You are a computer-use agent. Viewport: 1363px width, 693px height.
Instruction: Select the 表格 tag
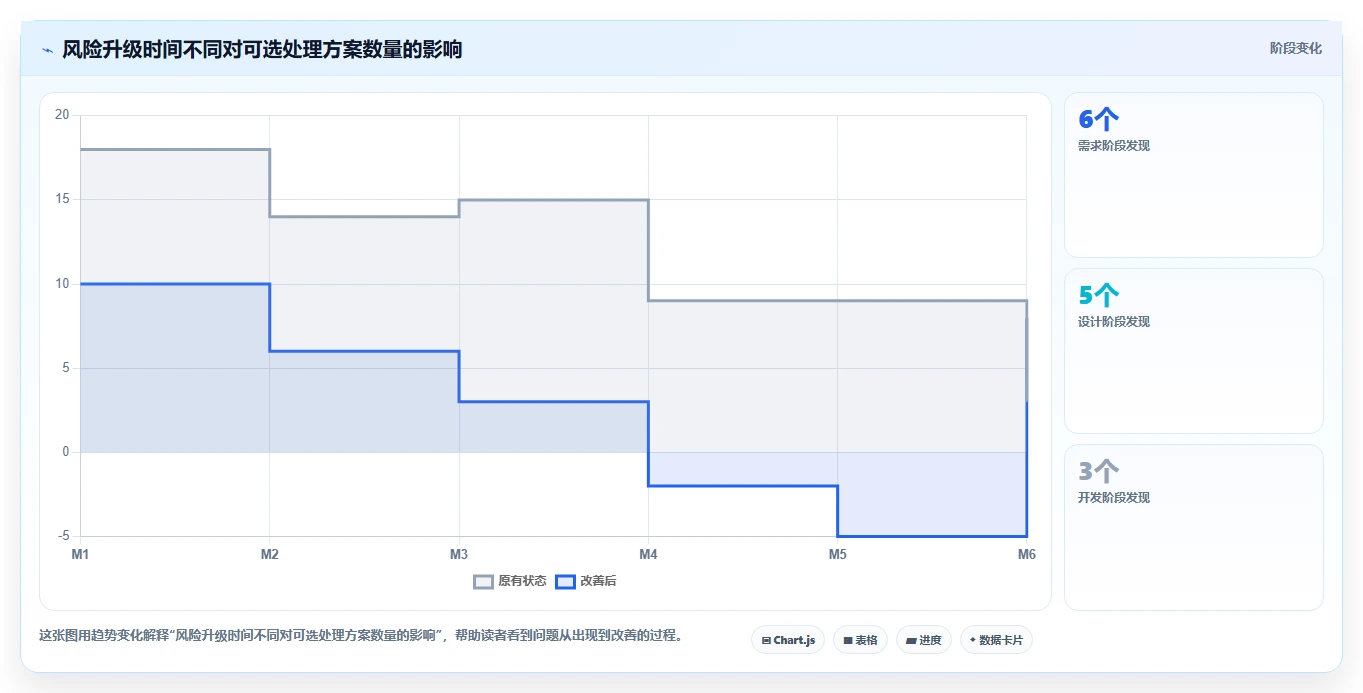tap(860, 640)
